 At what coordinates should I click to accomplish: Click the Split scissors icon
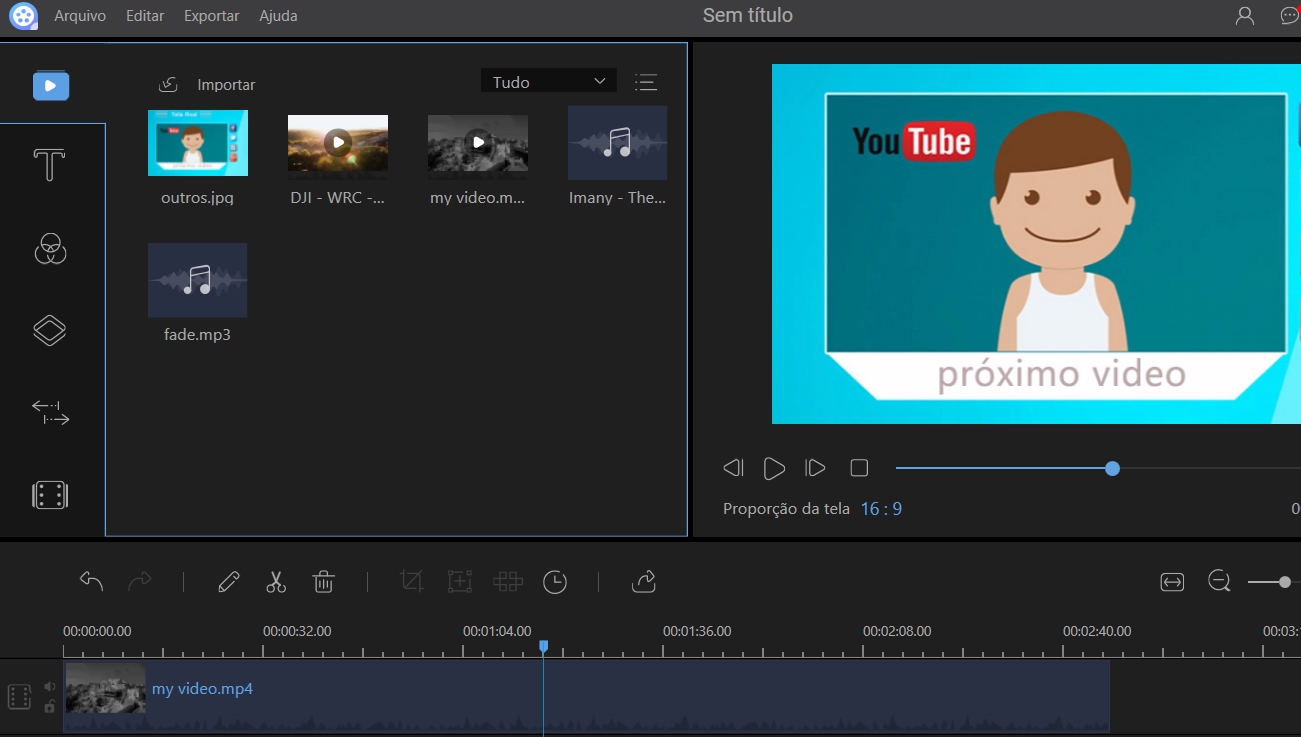(x=276, y=582)
